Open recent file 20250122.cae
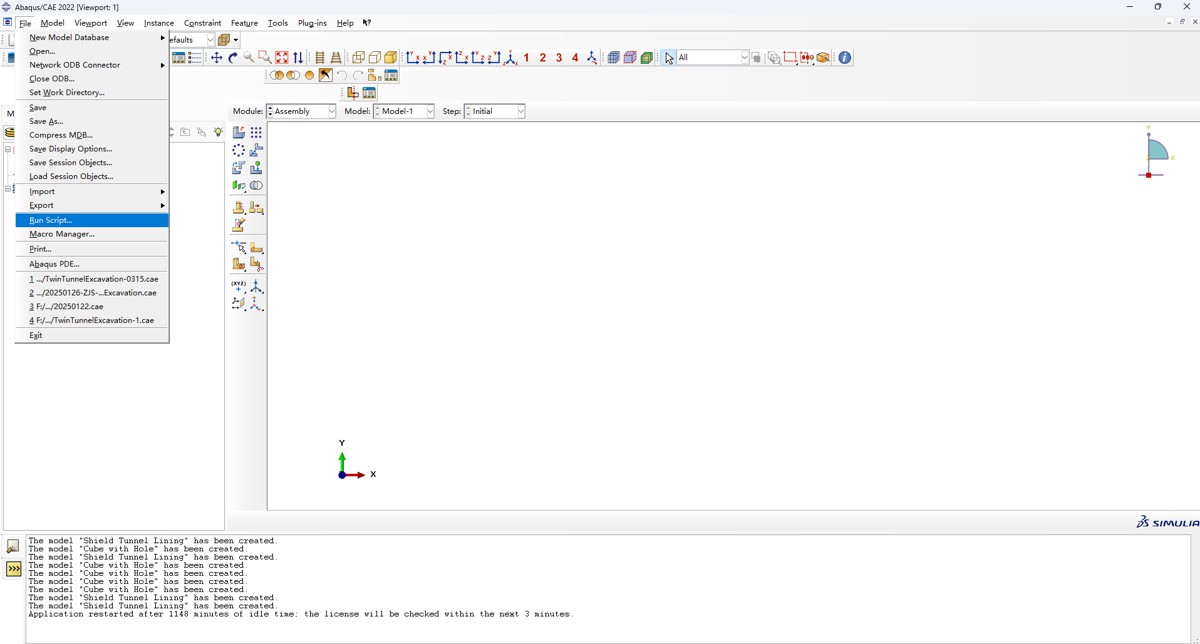Viewport: 1200px width, 644px height. (x=92, y=307)
